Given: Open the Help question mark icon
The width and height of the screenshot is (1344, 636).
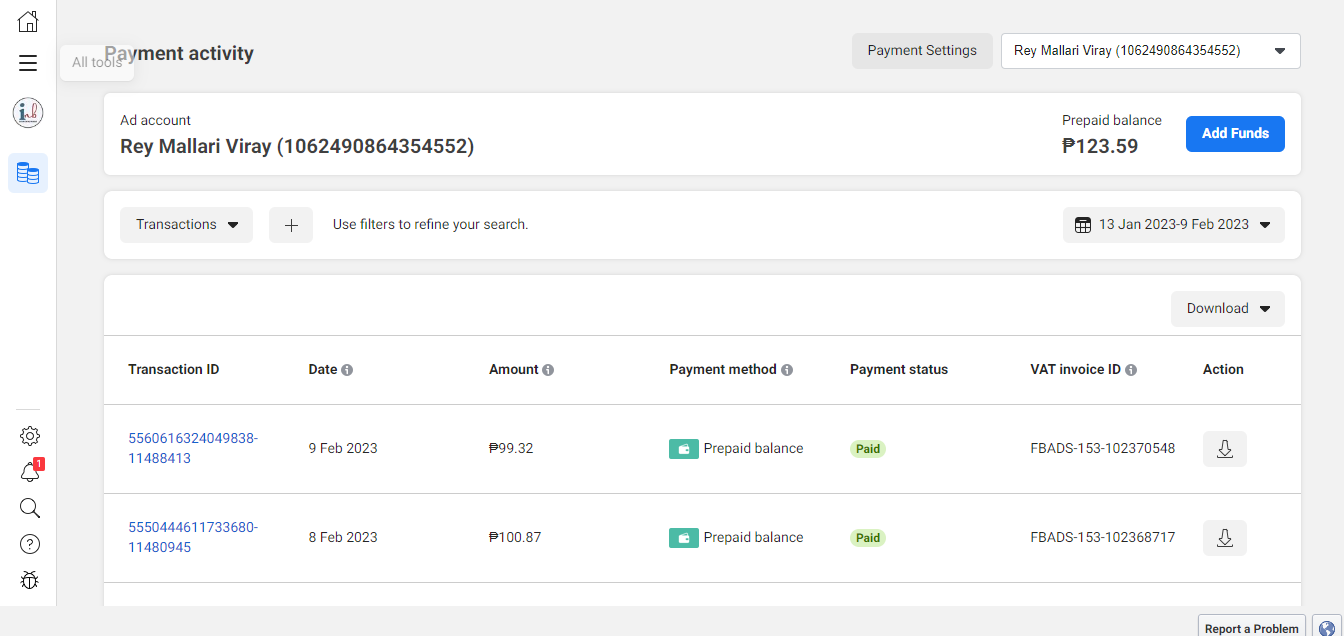Looking at the screenshot, I should 30,544.
